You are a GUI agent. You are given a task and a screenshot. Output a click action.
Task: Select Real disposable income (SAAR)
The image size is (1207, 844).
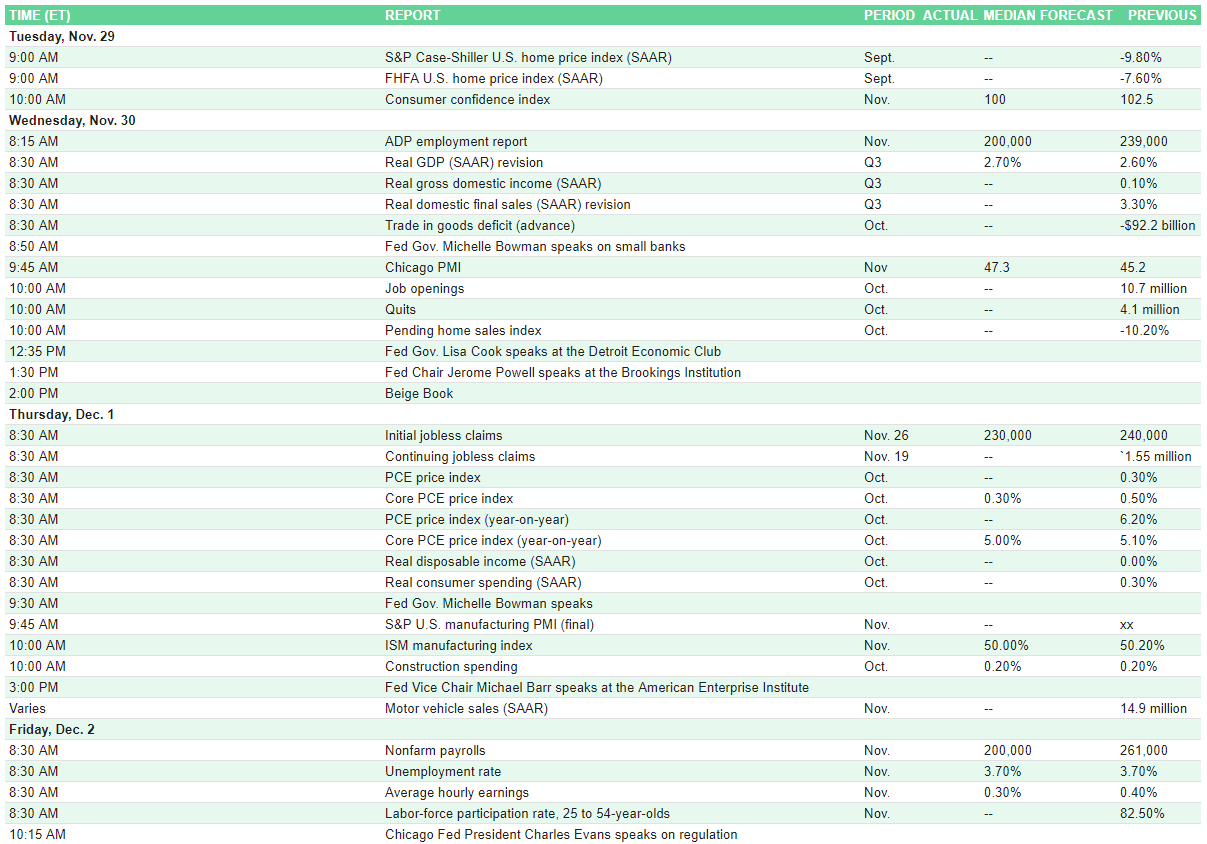(x=481, y=561)
